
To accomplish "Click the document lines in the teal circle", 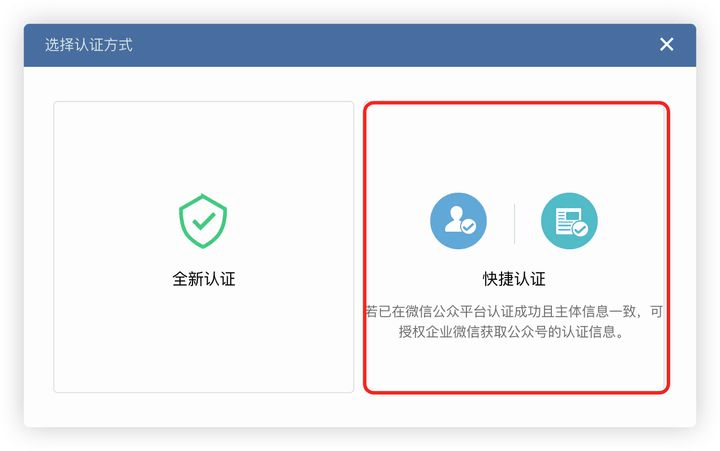I will [564, 221].
